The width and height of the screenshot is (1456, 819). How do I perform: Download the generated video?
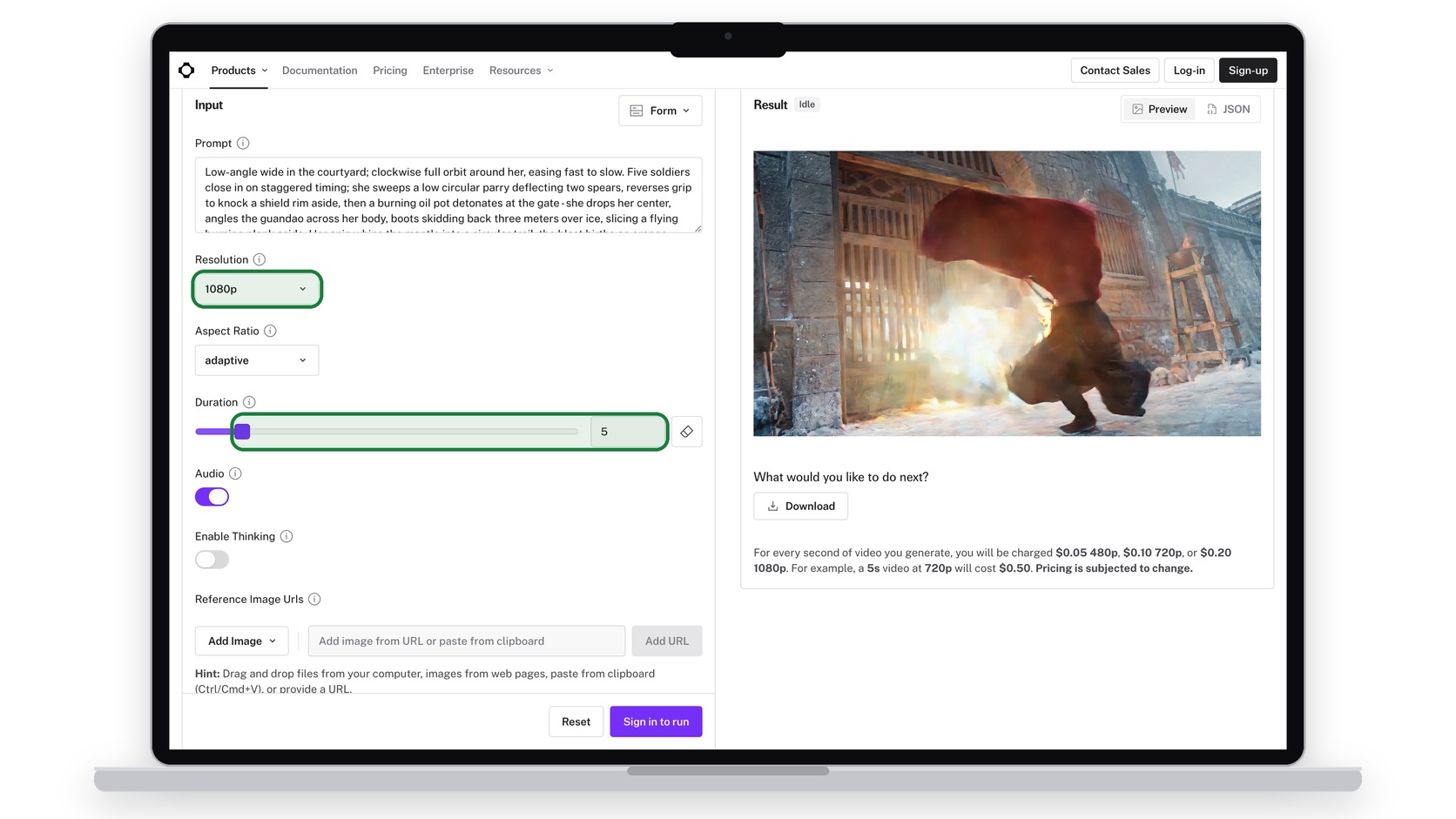tap(800, 507)
